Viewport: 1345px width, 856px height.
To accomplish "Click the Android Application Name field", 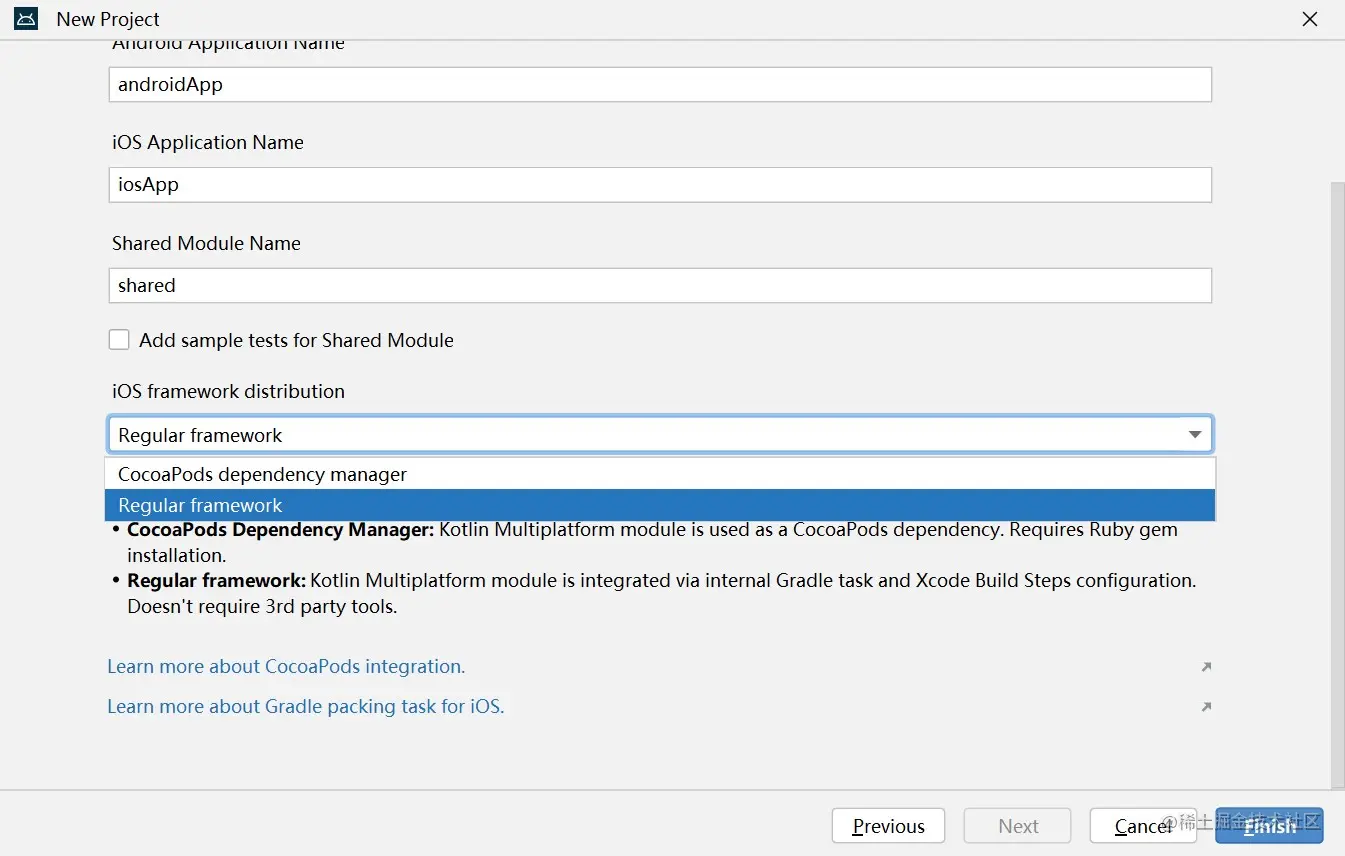I will point(660,85).
